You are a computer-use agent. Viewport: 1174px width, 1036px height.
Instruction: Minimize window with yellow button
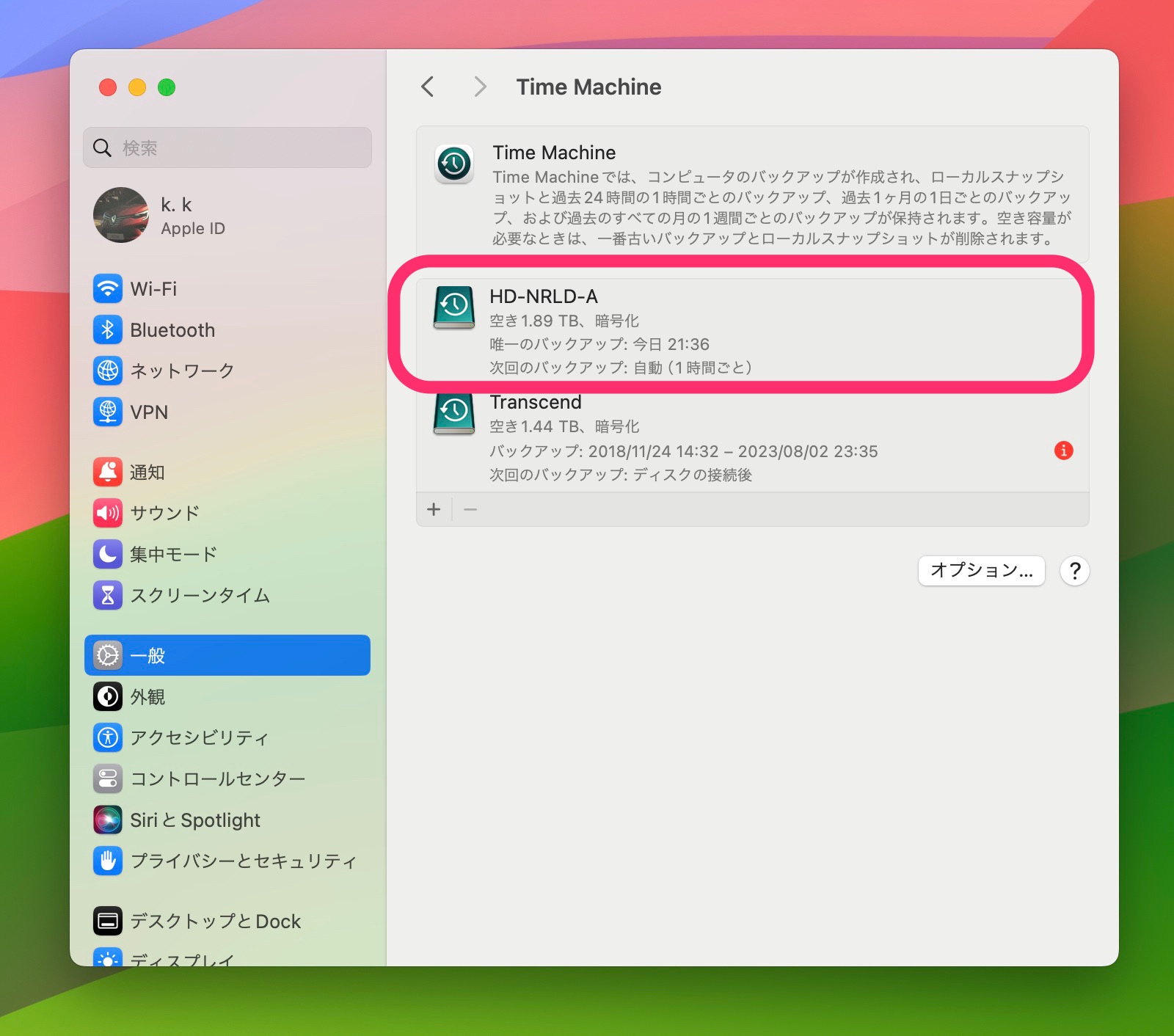coord(137,87)
